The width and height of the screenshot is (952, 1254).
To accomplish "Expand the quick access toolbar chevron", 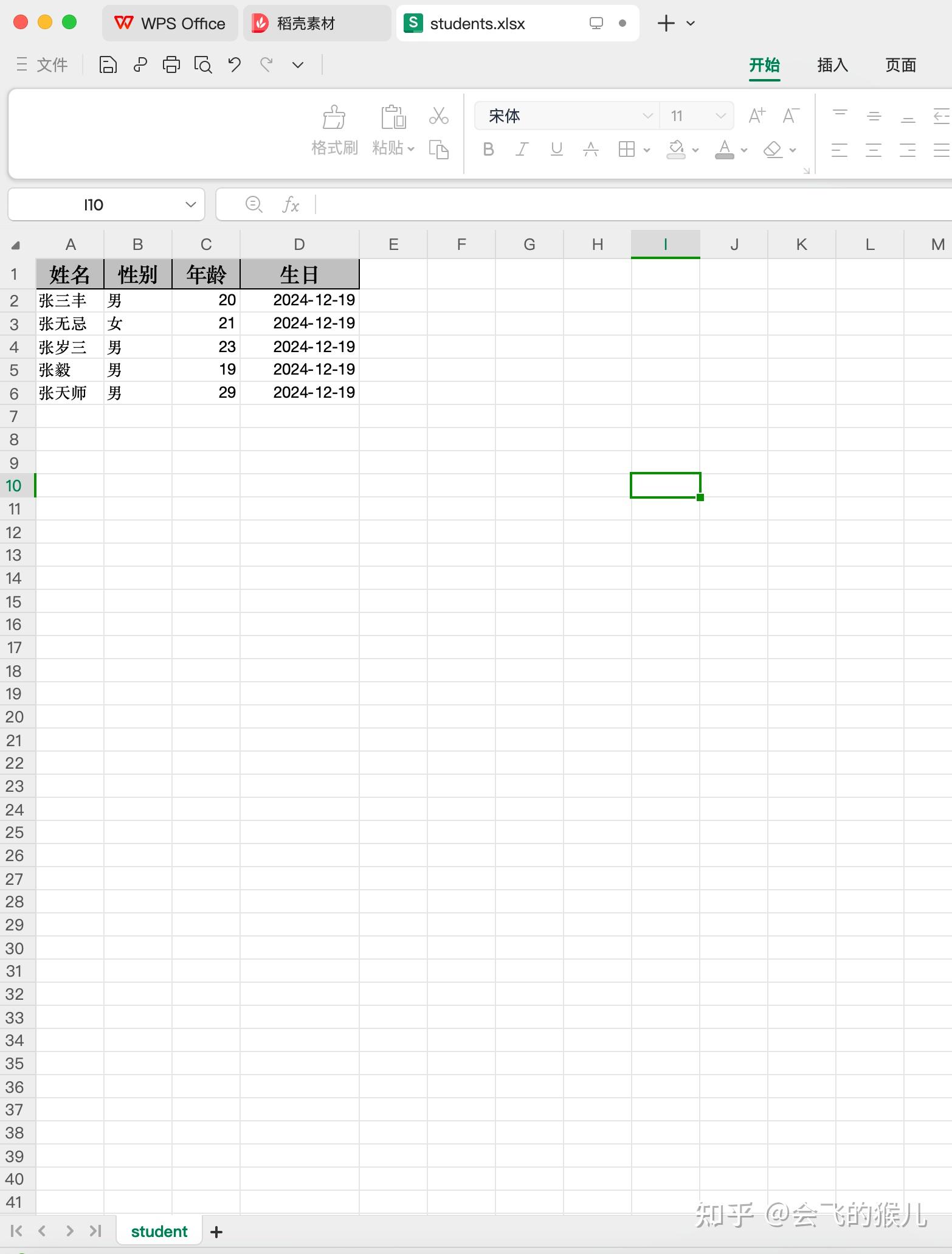I will tap(298, 65).
